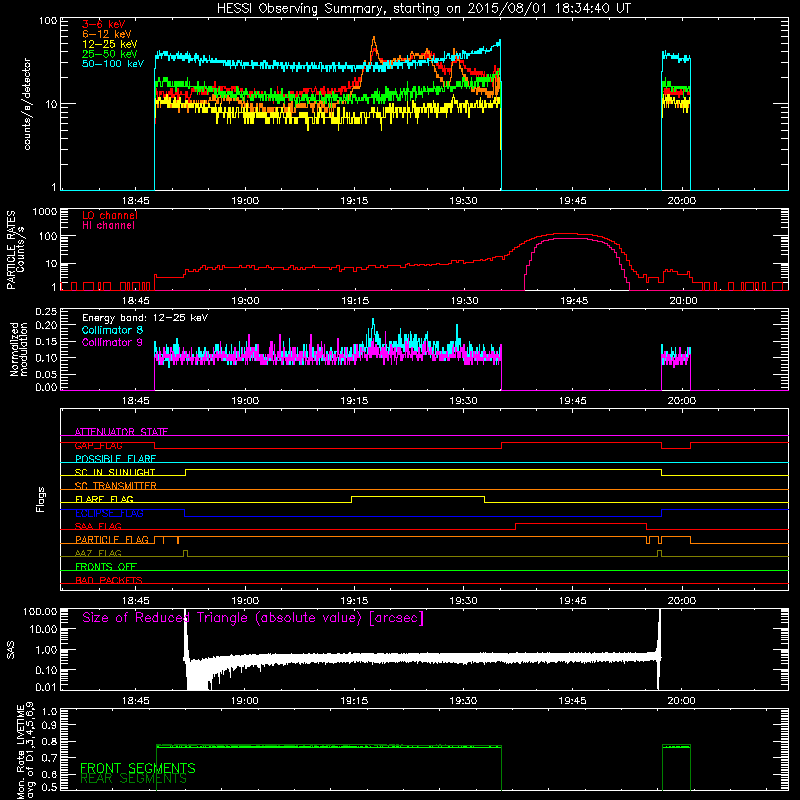Click the Energy band: 12-25 keV label

pos(145,318)
